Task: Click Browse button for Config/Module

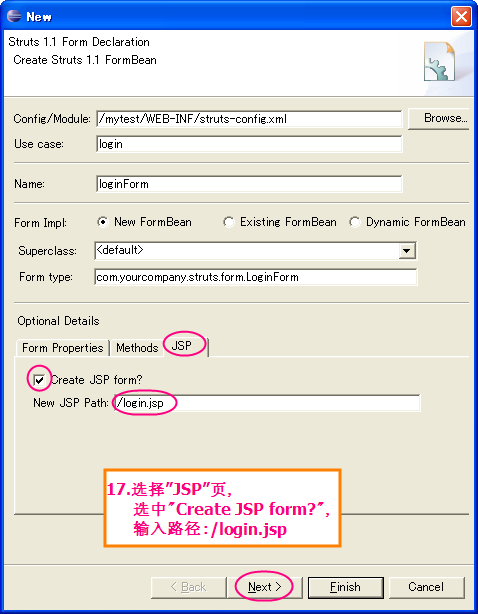Action: [x=438, y=118]
